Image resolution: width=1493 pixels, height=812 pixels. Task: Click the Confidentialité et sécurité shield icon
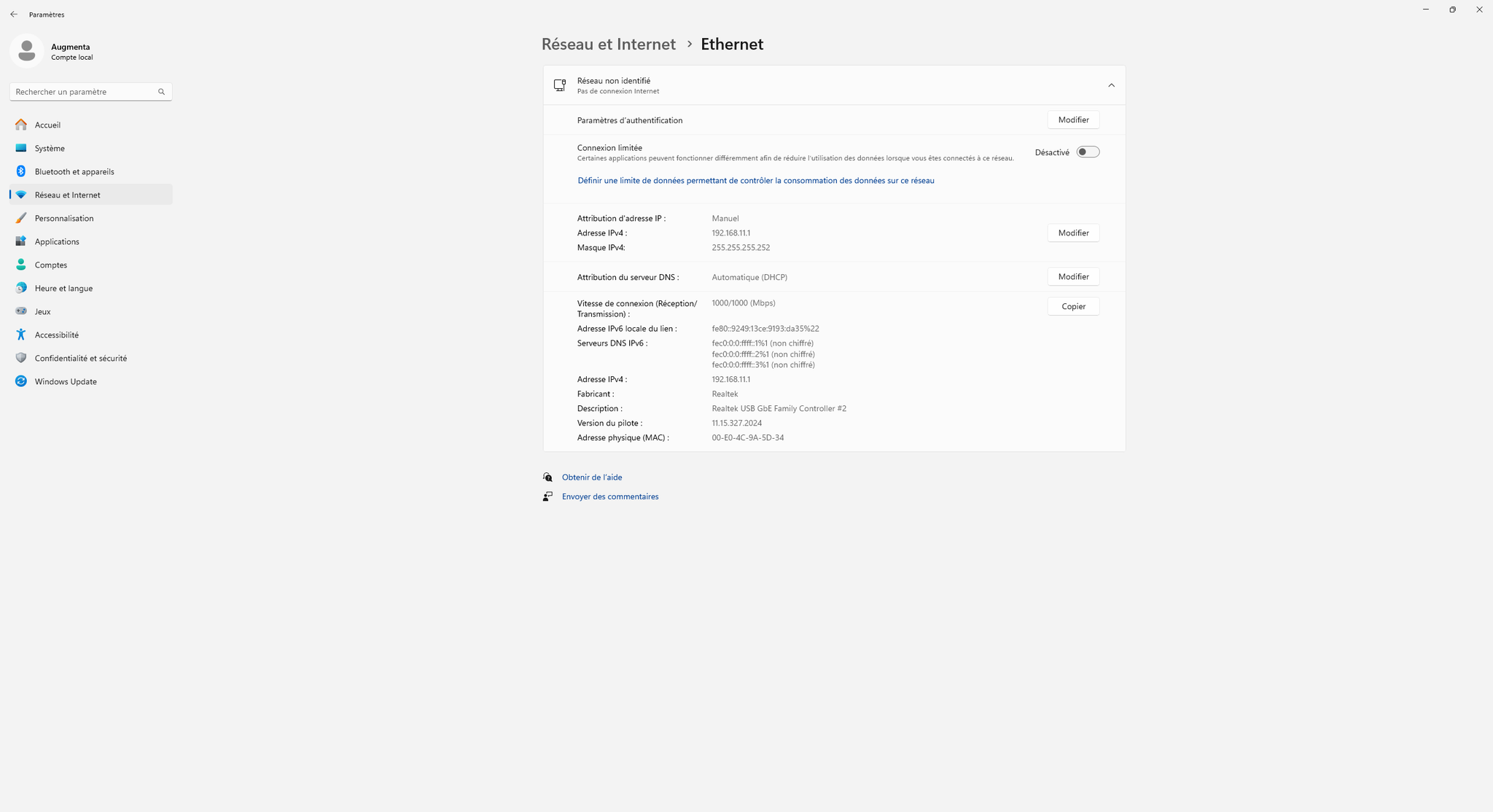(21, 358)
